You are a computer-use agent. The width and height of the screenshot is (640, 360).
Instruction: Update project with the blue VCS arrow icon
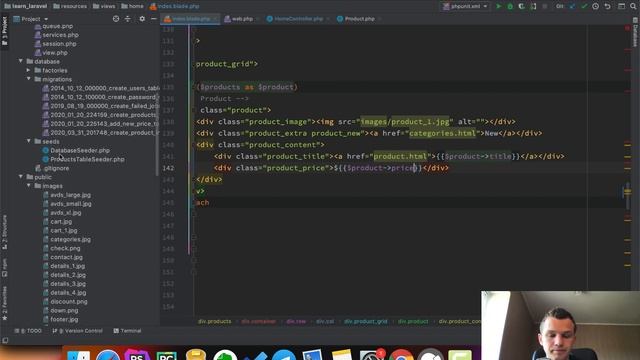(572, 7)
